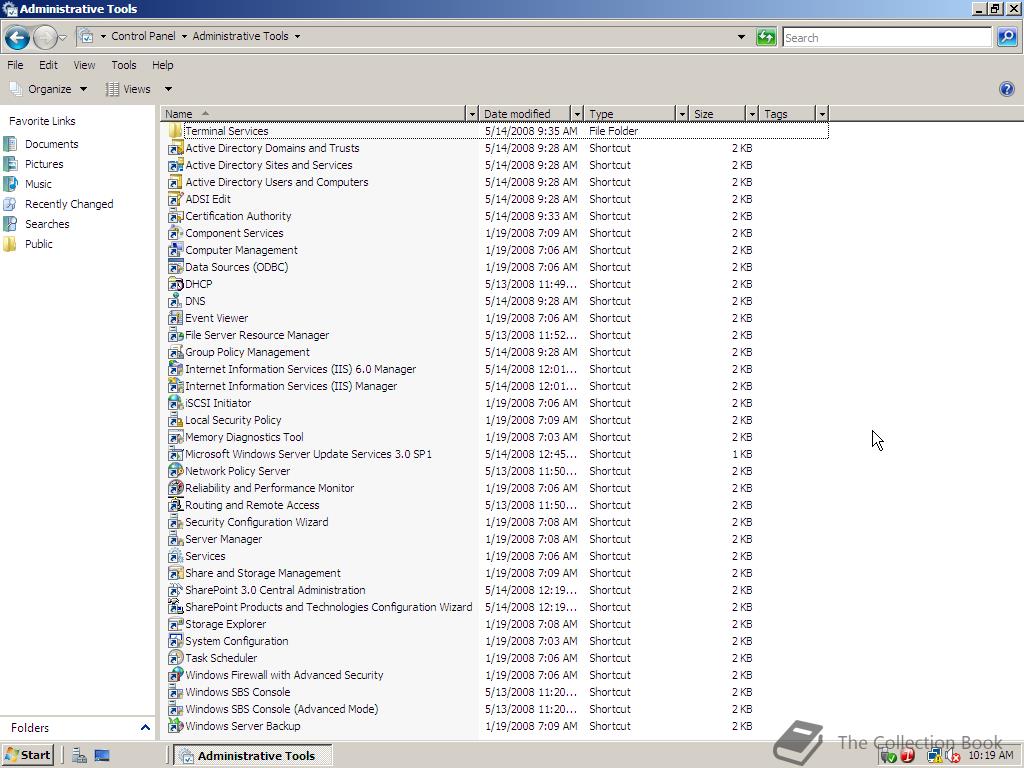The width and height of the screenshot is (1024, 768).
Task: Select Storage Explorer entry
Action: pyautogui.click(x=225, y=624)
